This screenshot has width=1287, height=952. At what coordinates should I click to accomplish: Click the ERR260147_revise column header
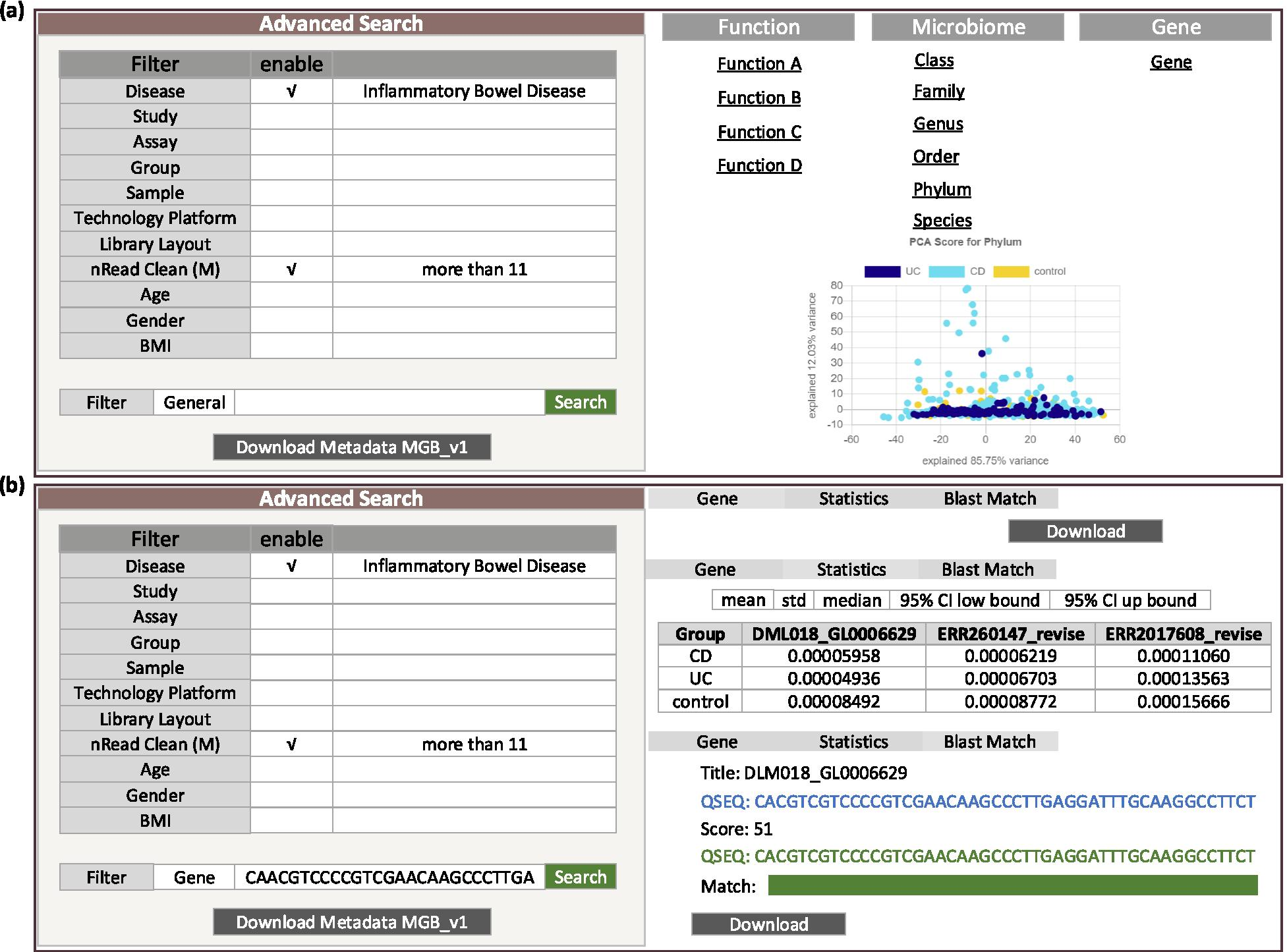point(1010,634)
